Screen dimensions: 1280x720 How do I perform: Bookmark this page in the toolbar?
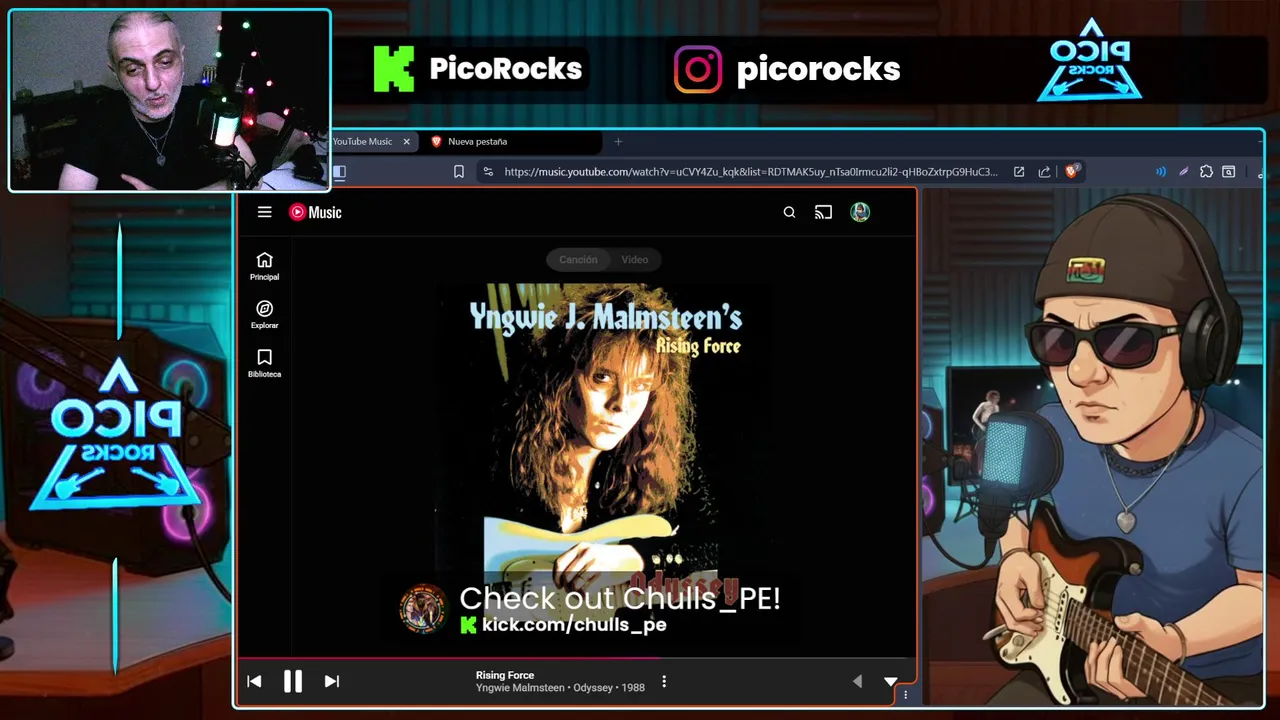pyautogui.click(x=459, y=172)
